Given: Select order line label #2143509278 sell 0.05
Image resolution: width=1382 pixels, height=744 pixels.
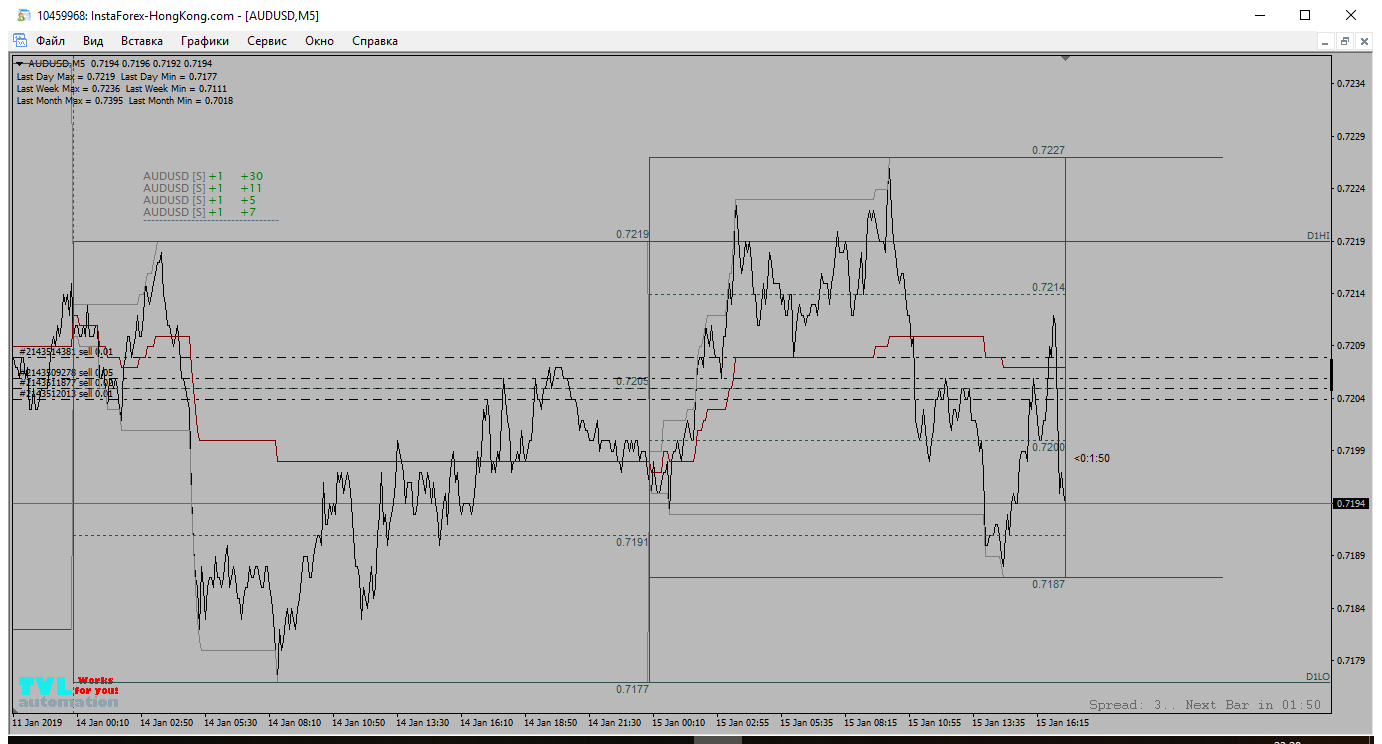Looking at the screenshot, I should [x=66, y=372].
